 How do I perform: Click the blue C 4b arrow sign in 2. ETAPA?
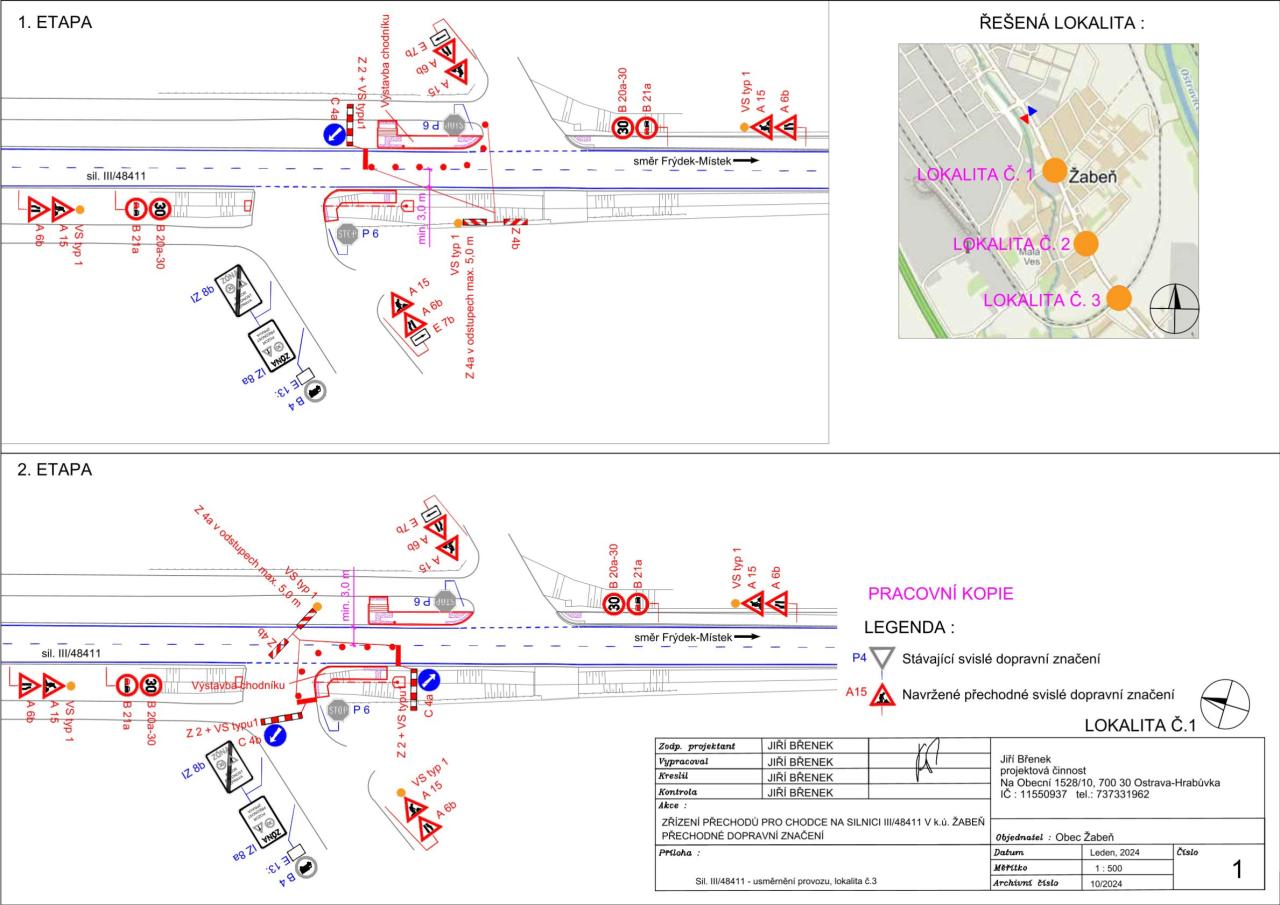277,737
